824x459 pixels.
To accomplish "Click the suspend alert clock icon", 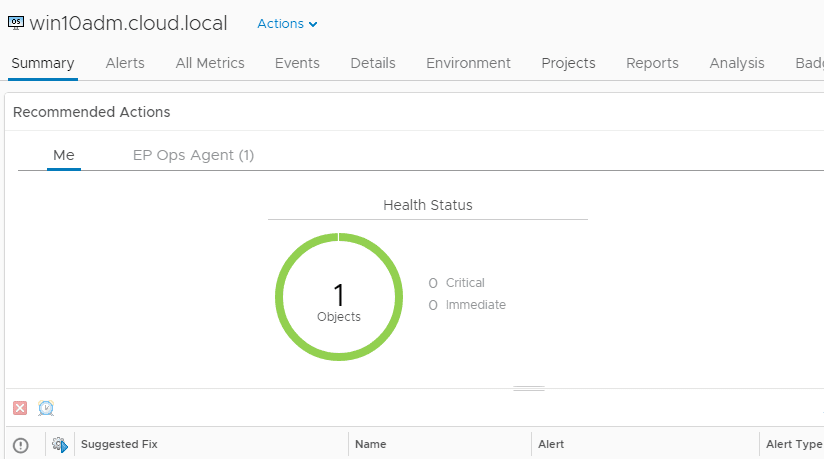I will [x=46, y=408].
